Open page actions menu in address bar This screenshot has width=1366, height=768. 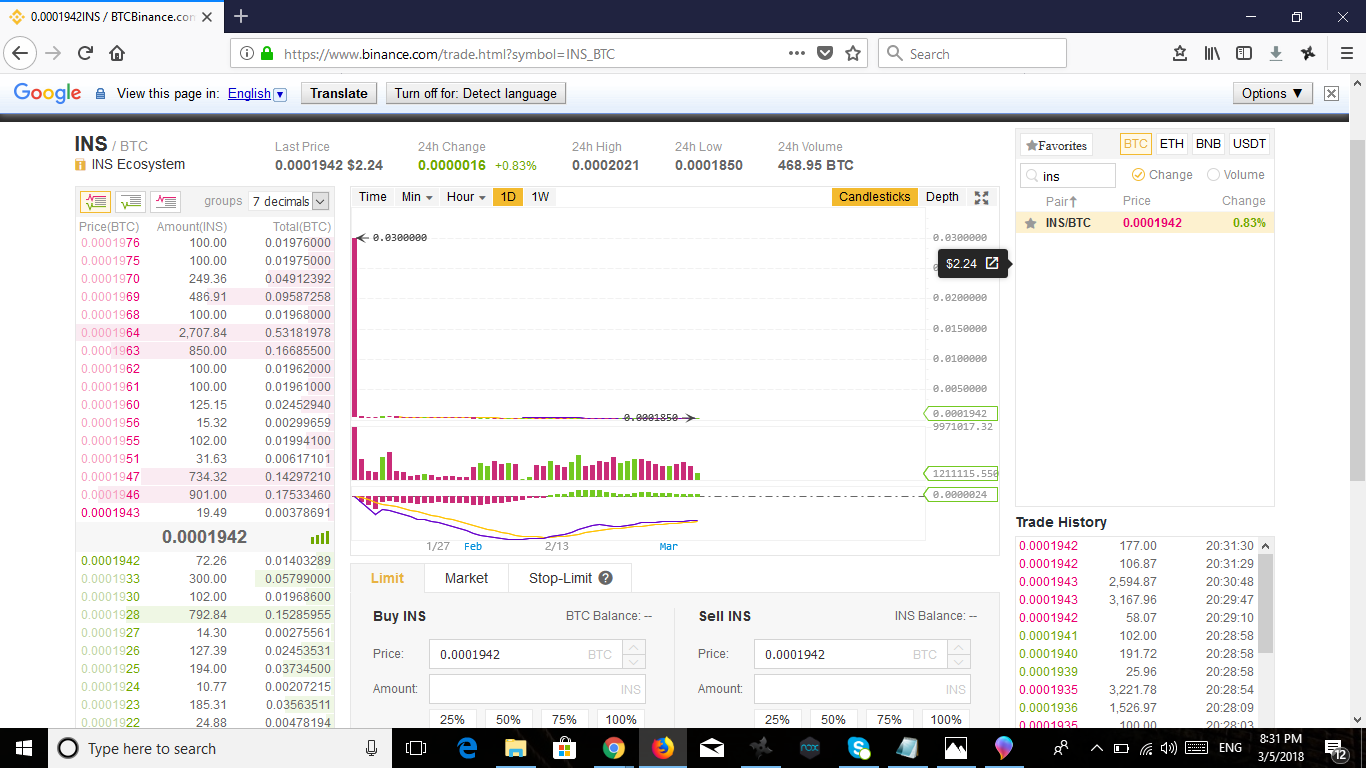(797, 53)
